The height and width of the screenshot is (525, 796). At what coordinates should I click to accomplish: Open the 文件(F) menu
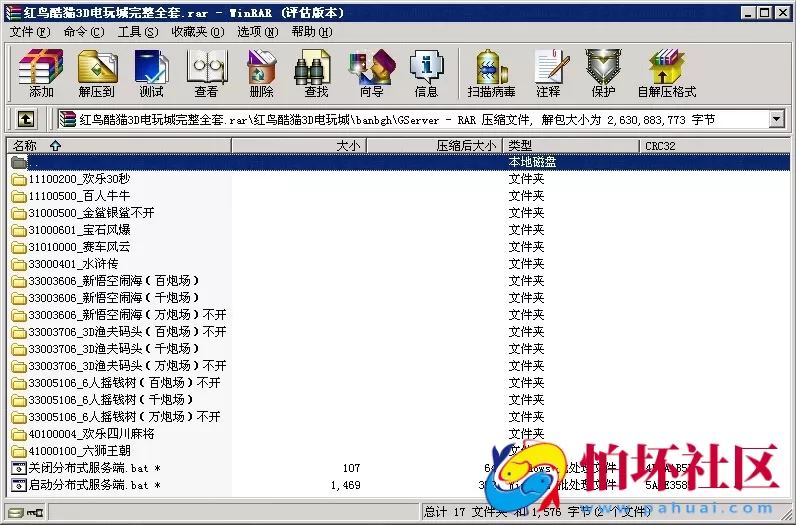coord(30,32)
